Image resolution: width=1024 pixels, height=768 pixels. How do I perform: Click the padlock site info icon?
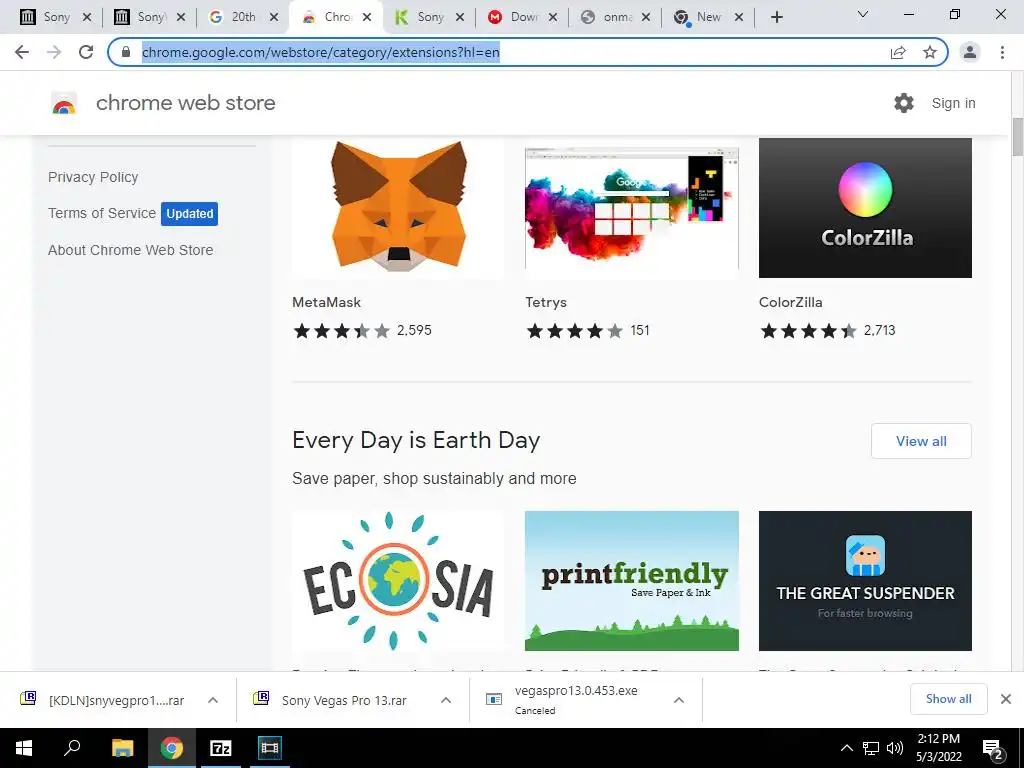(x=126, y=52)
